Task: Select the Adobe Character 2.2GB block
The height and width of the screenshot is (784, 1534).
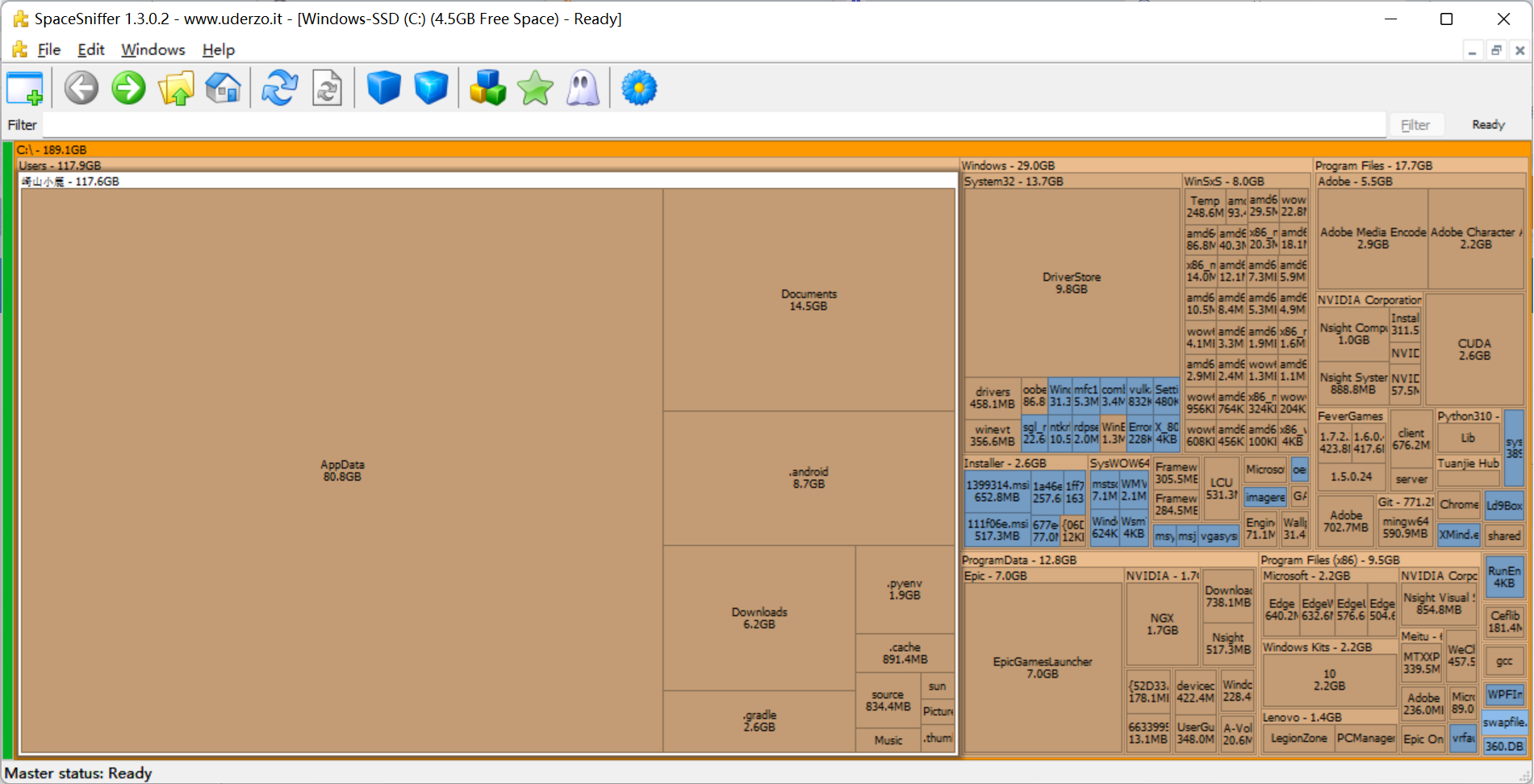Action: pyautogui.click(x=1476, y=238)
